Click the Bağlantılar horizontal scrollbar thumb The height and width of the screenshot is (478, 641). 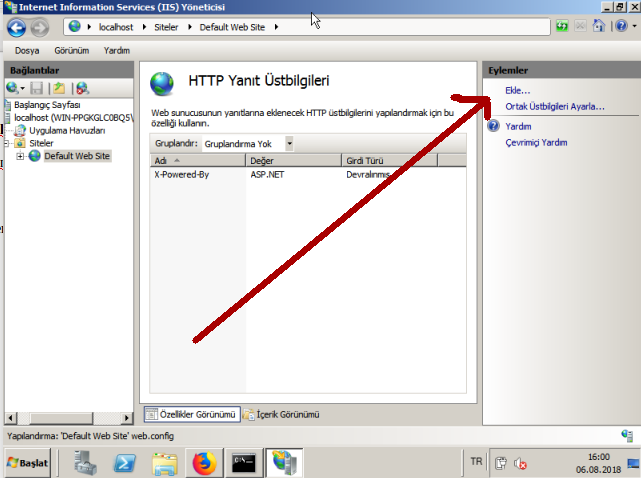click(x=61, y=418)
